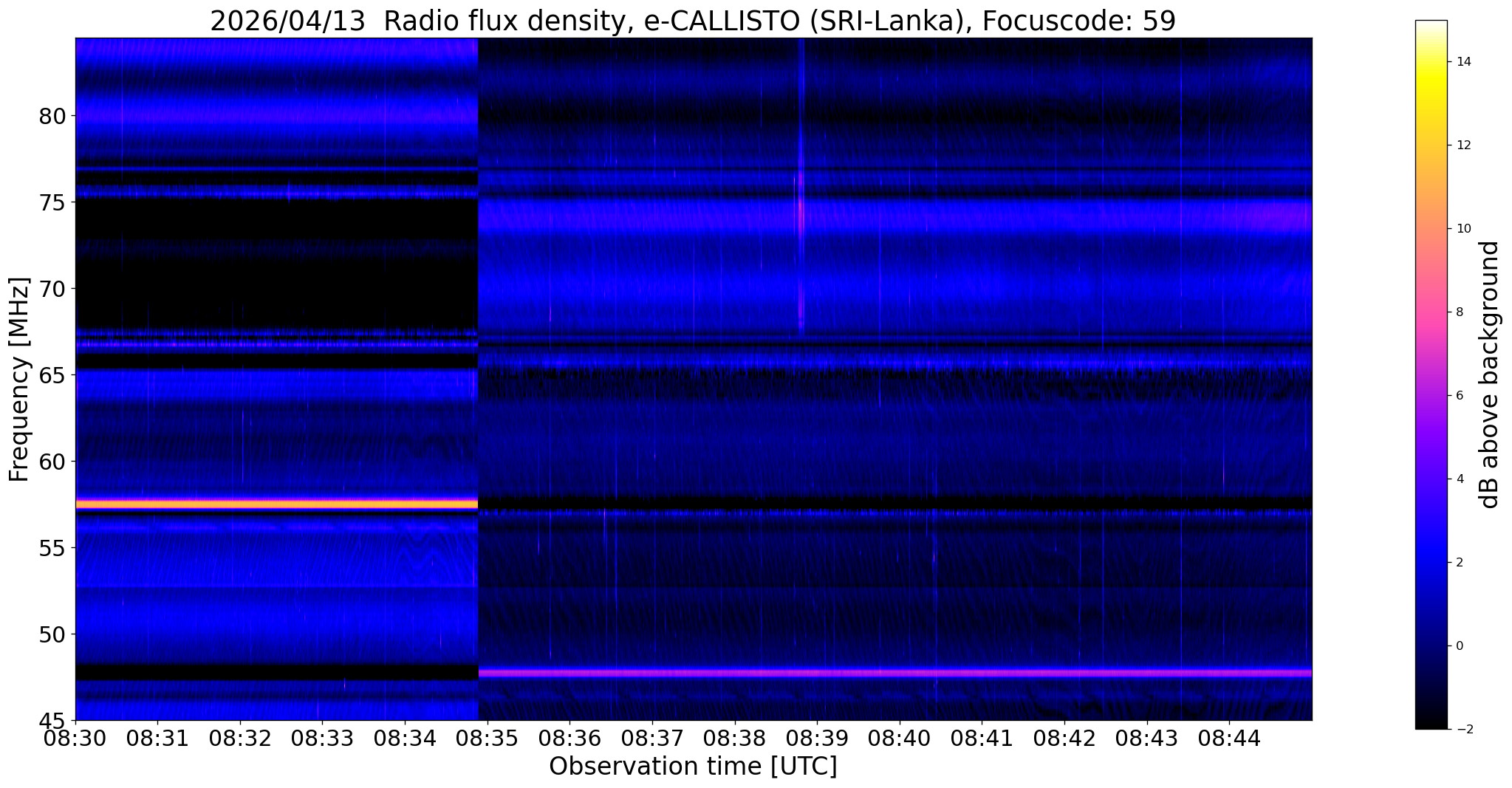The image size is (1512, 788).
Task: Click the 08:32 time tick label
Action: click(x=239, y=738)
